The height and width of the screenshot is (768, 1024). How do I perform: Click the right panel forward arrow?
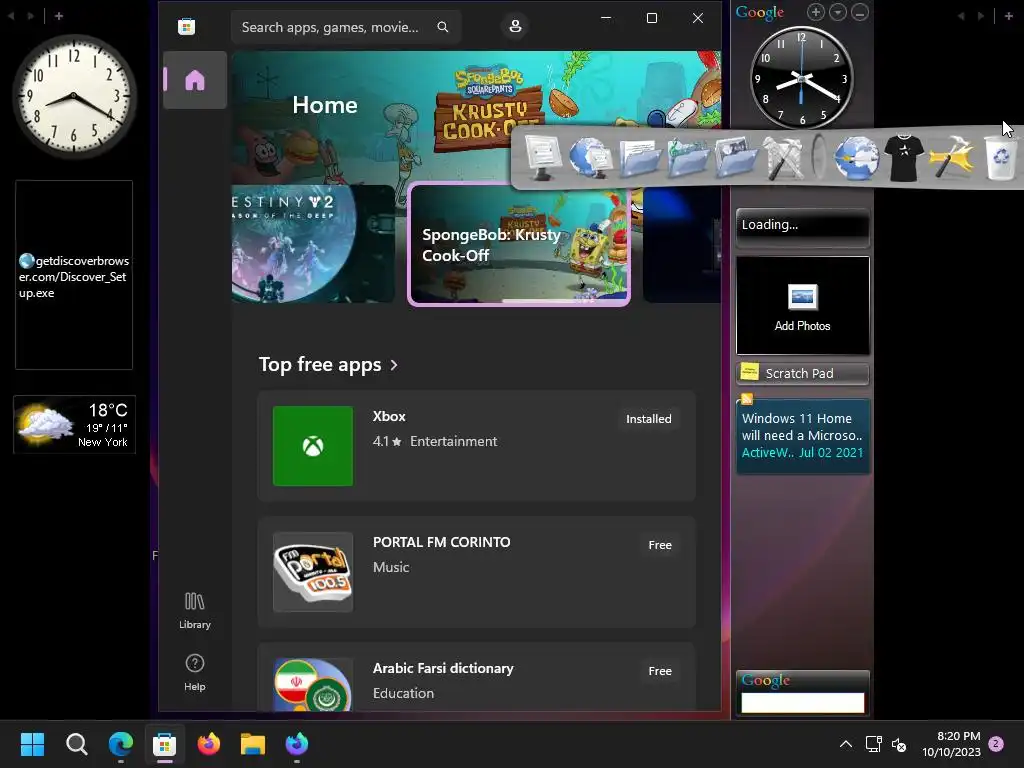[980, 16]
